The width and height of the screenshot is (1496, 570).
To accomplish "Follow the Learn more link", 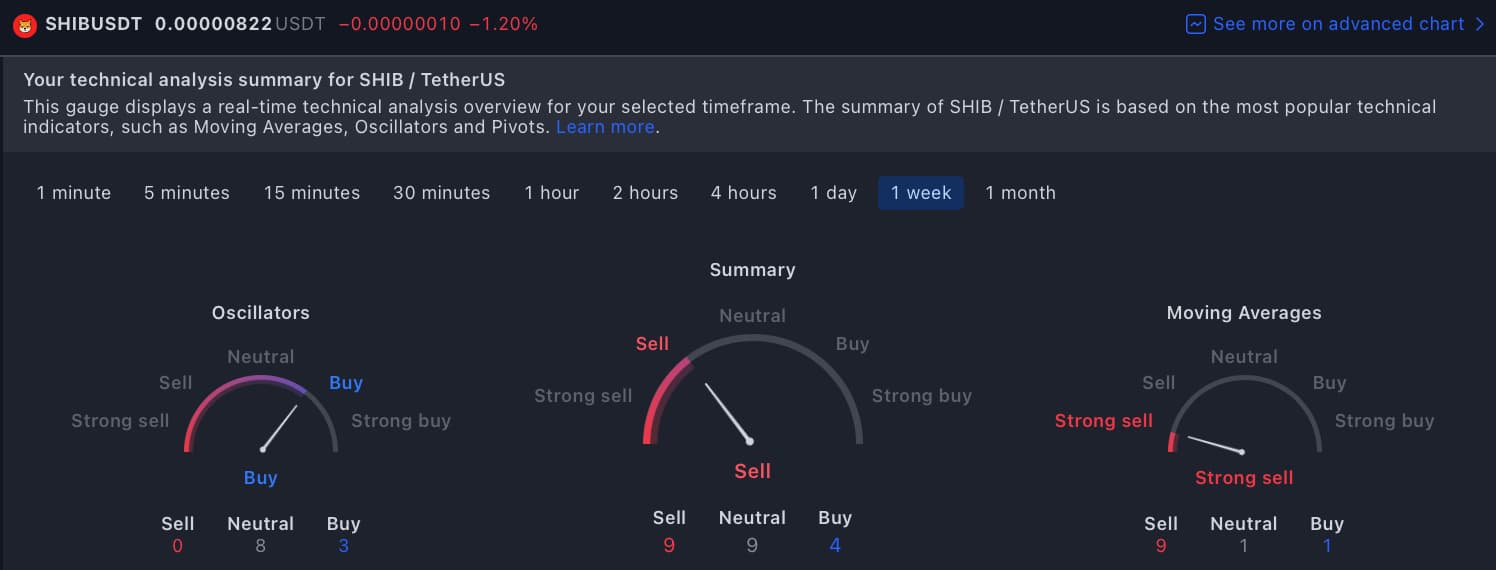I will point(605,127).
